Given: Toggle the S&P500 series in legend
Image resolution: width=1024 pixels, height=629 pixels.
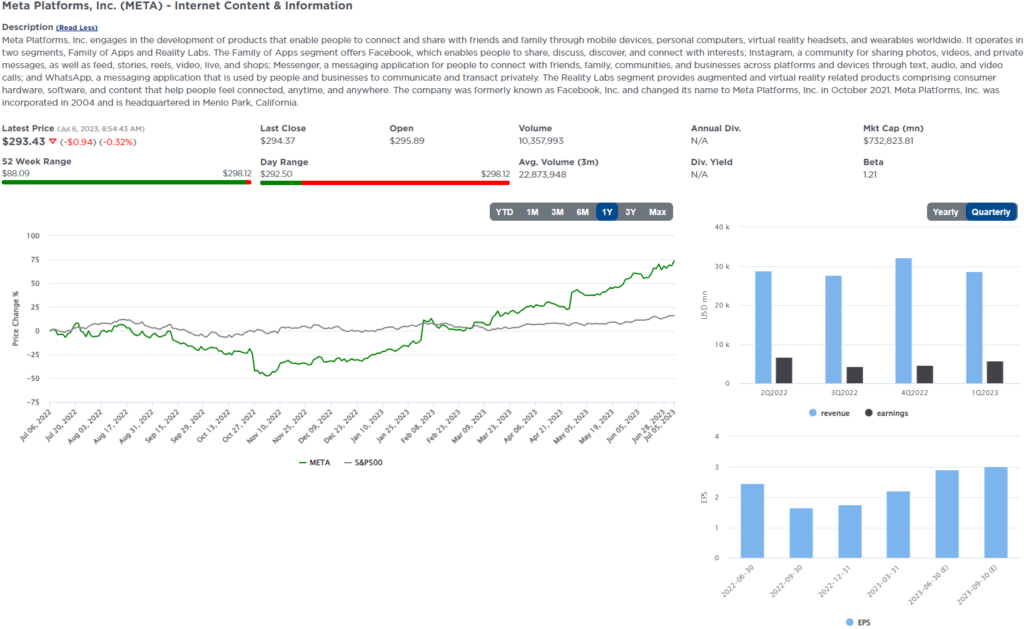Looking at the screenshot, I should (x=363, y=462).
